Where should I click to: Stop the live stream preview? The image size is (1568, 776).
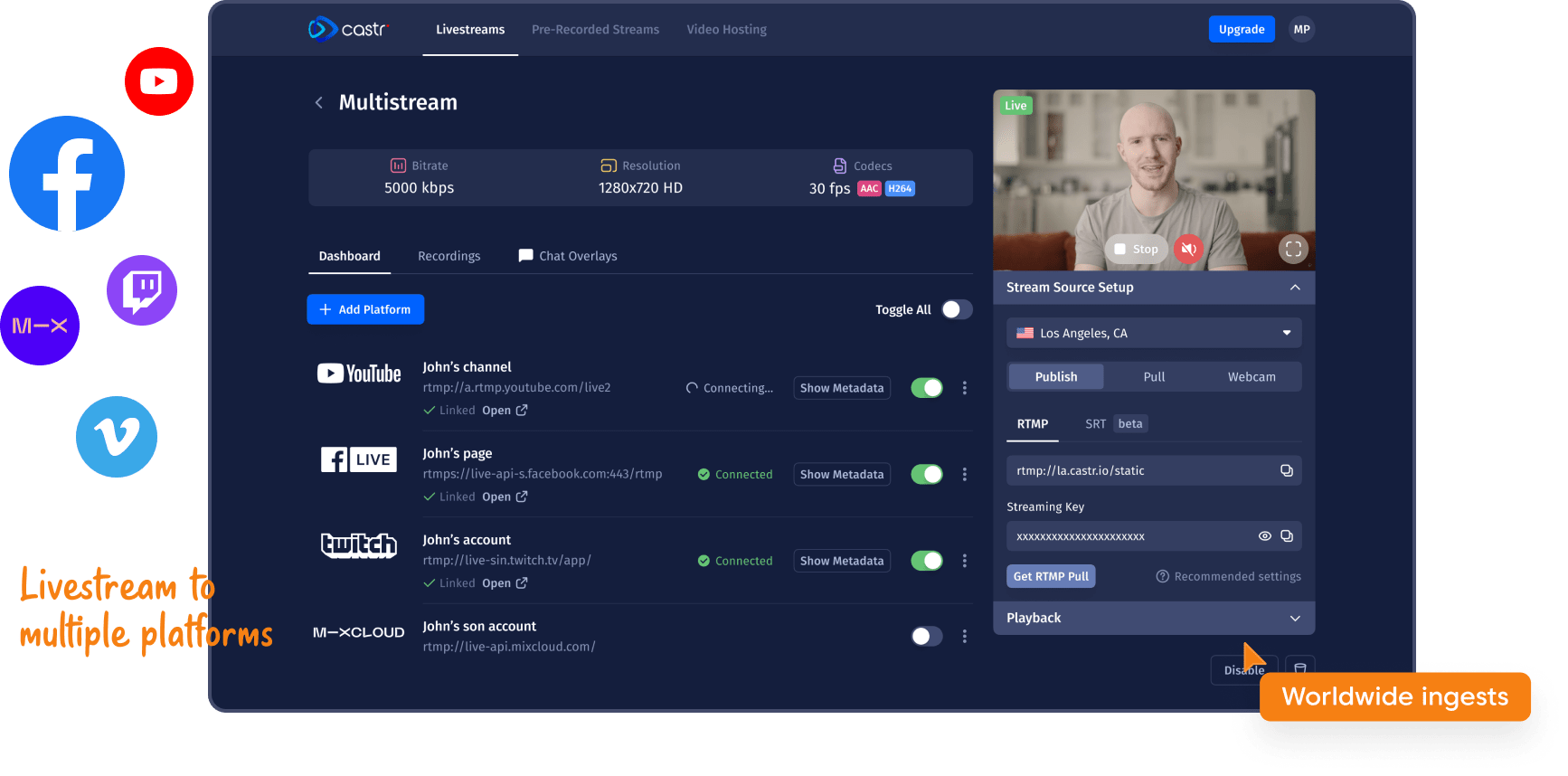(x=1137, y=250)
